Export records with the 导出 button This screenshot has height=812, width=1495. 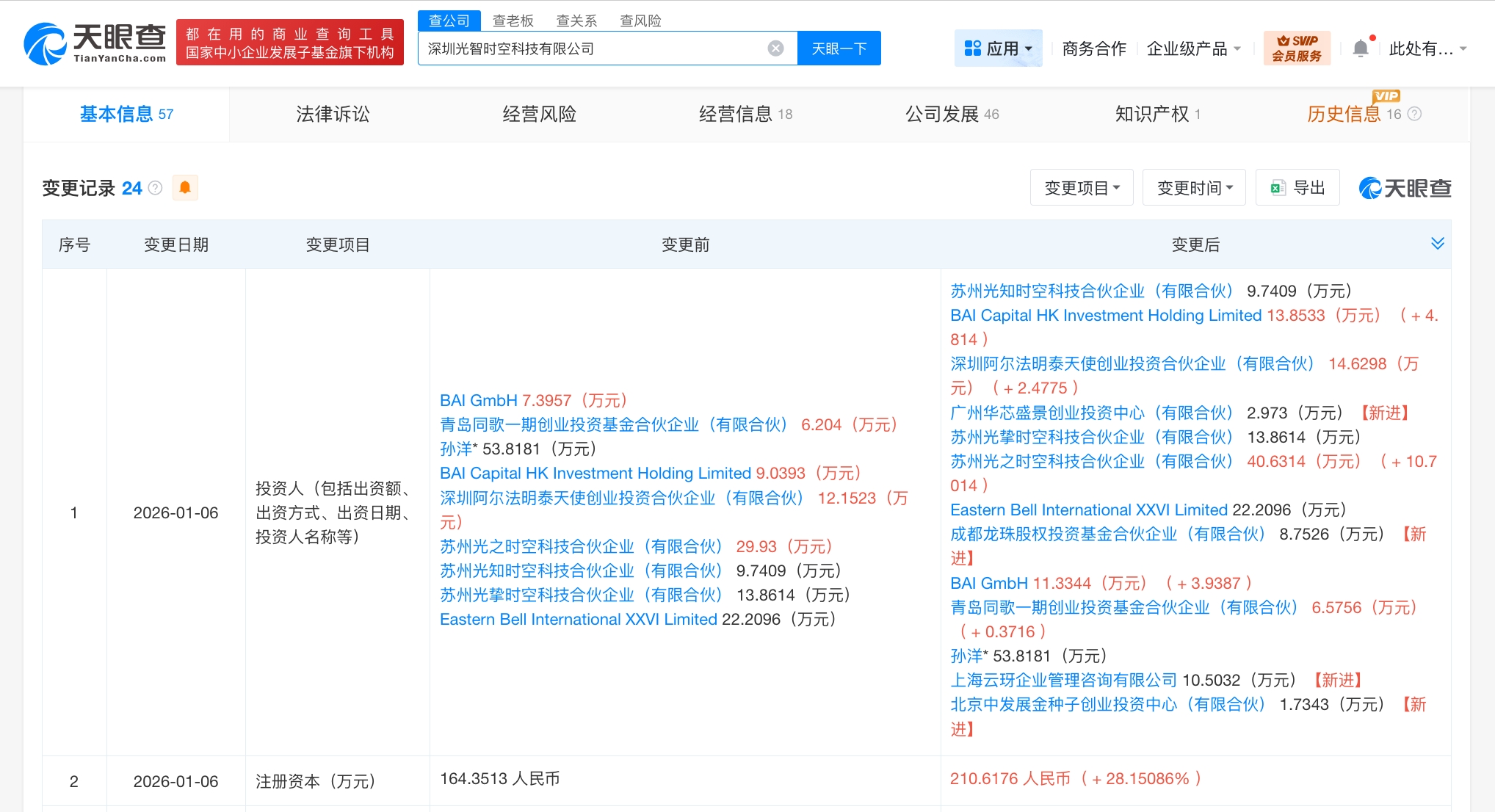click(x=1297, y=188)
